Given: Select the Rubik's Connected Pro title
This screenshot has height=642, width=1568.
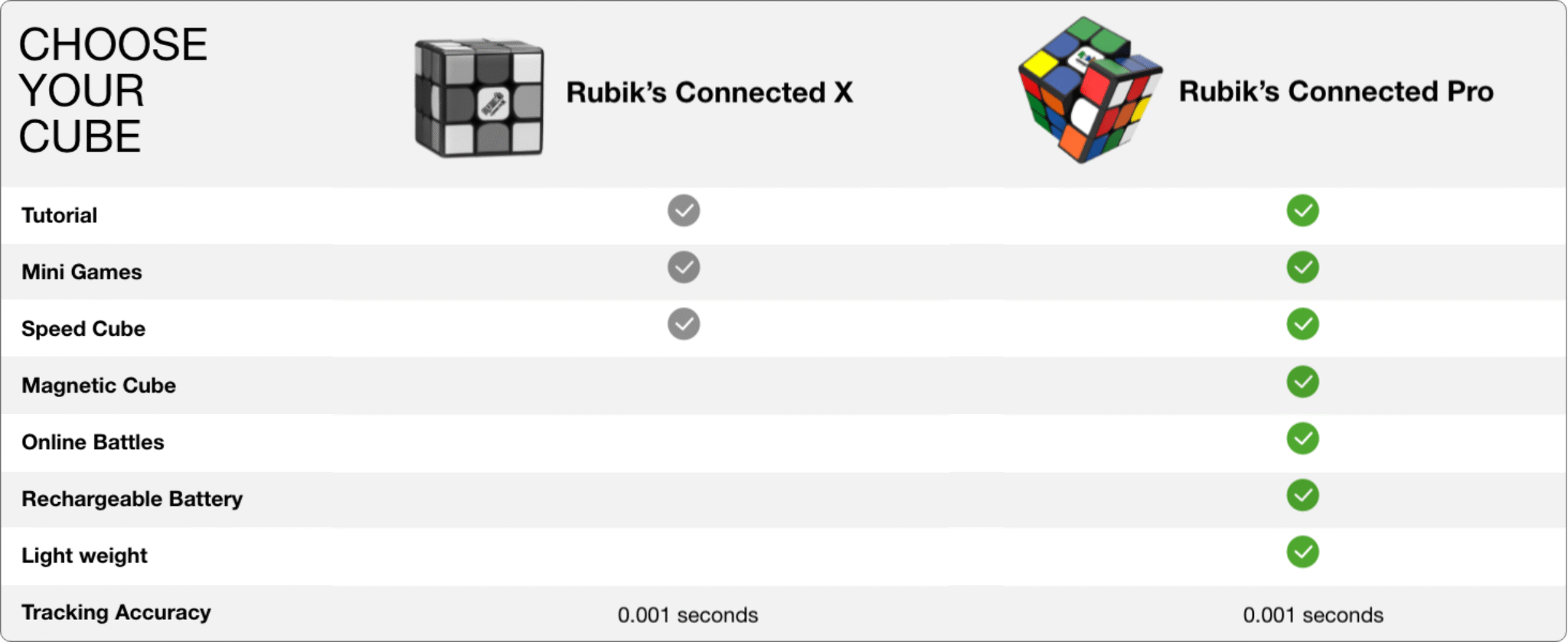Looking at the screenshot, I should click(1336, 92).
